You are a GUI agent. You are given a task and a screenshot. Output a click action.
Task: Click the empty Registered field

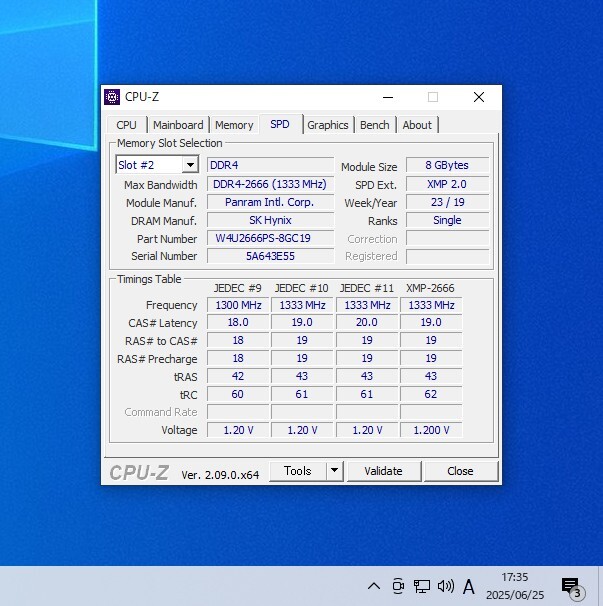pyautogui.click(x=447, y=256)
